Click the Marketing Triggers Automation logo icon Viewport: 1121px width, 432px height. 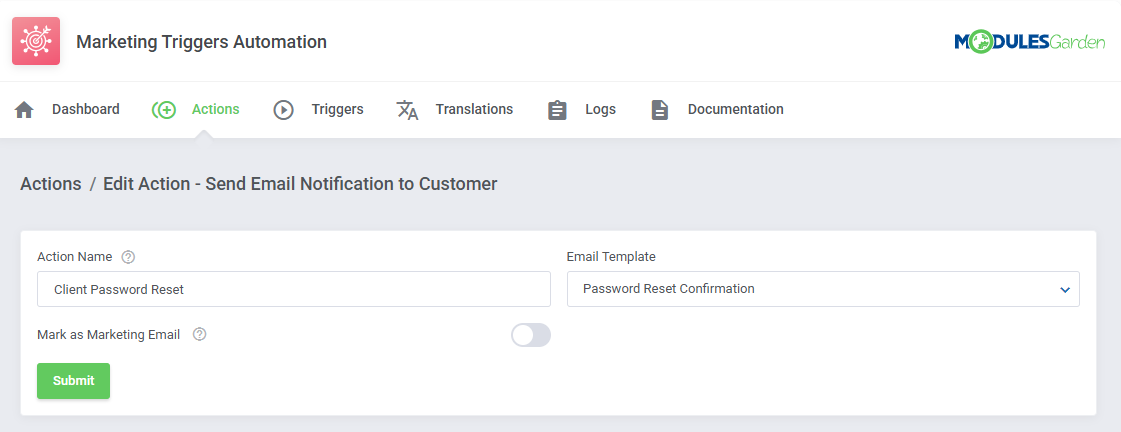pos(36,41)
